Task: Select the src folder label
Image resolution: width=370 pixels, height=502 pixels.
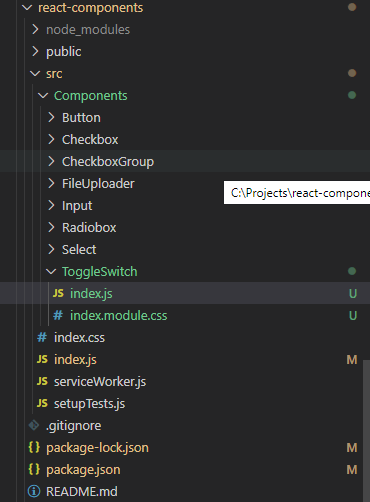Action: (54, 74)
